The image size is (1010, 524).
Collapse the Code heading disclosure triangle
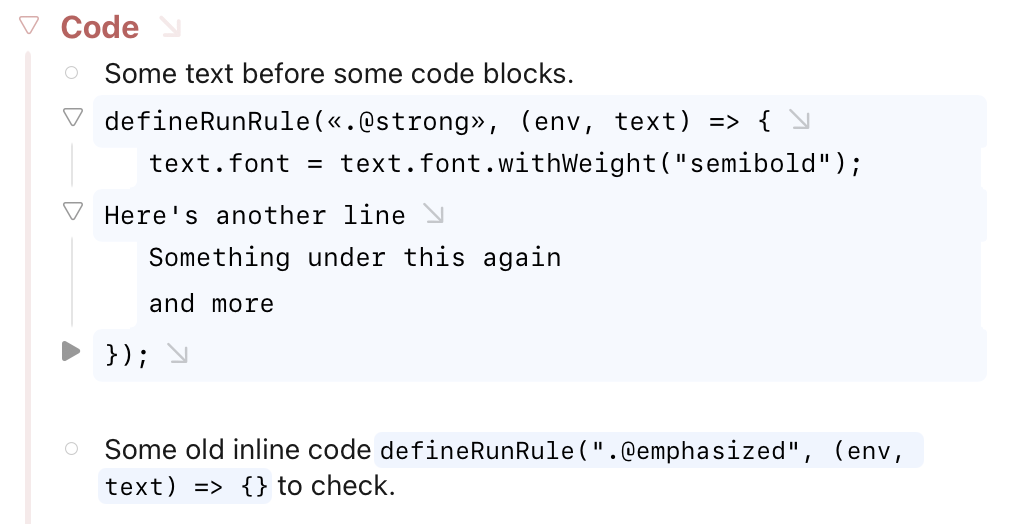29,25
